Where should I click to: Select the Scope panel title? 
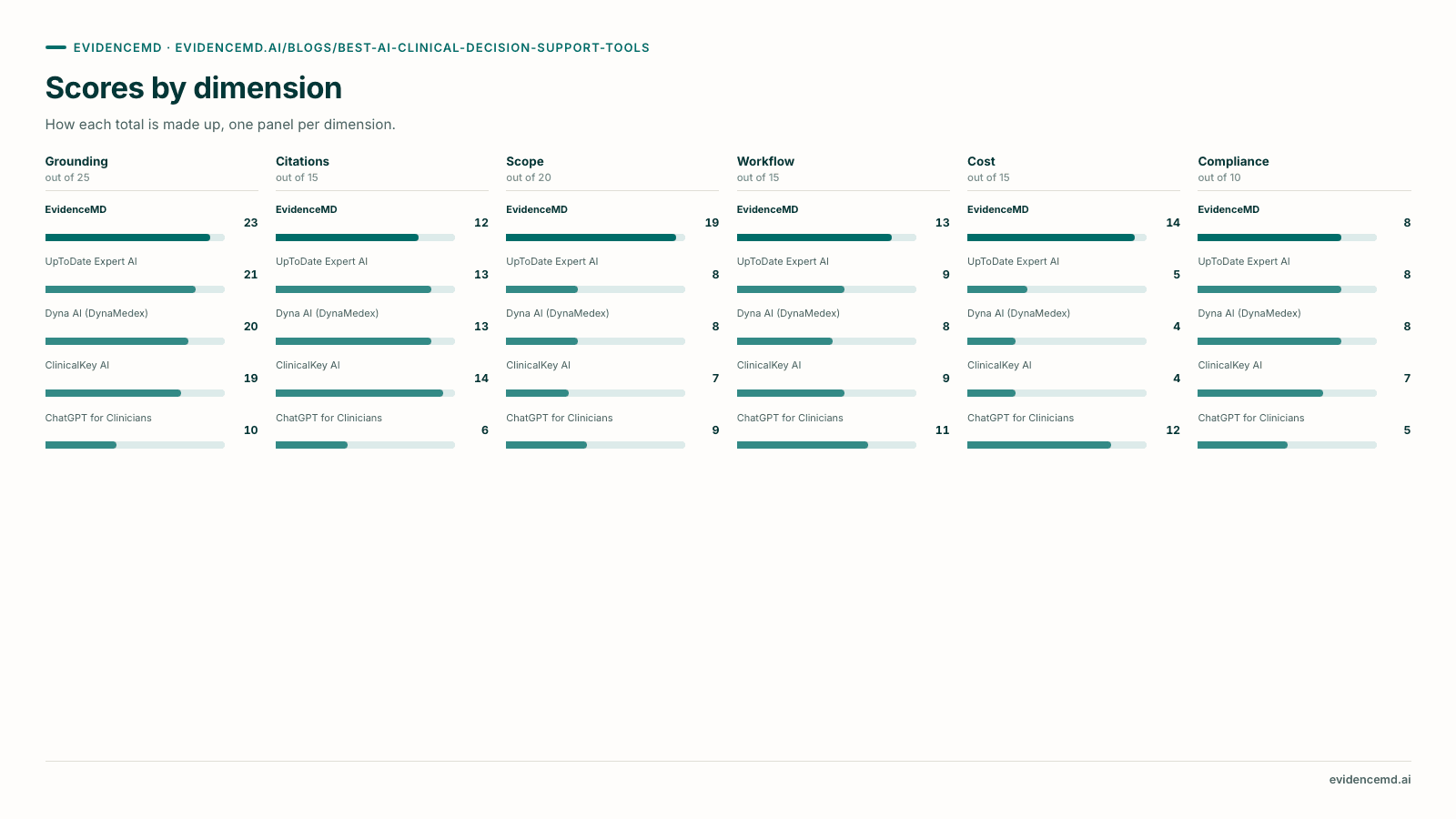(525, 161)
